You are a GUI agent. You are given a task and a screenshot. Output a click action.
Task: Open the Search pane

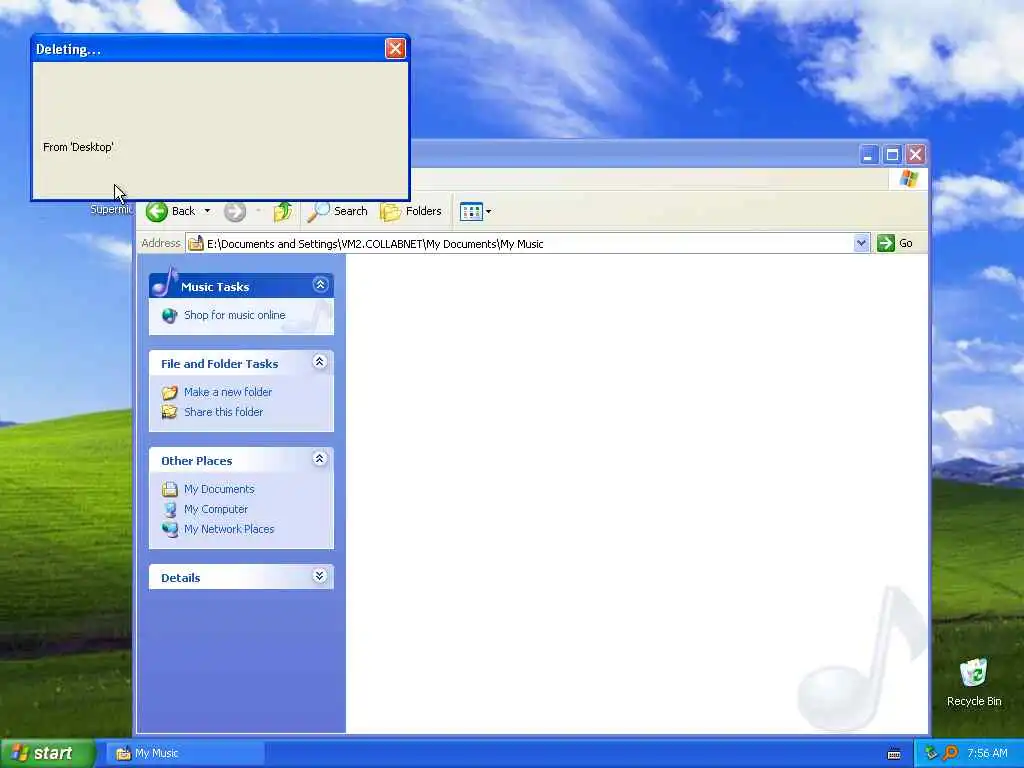click(x=338, y=211)
